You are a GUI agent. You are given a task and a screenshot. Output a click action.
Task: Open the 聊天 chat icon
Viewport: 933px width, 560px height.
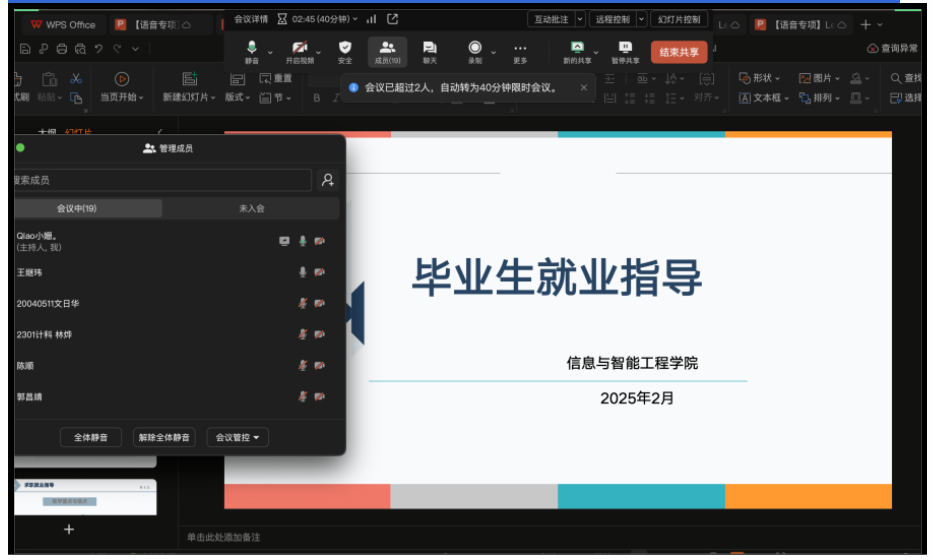tap(429, 47)
